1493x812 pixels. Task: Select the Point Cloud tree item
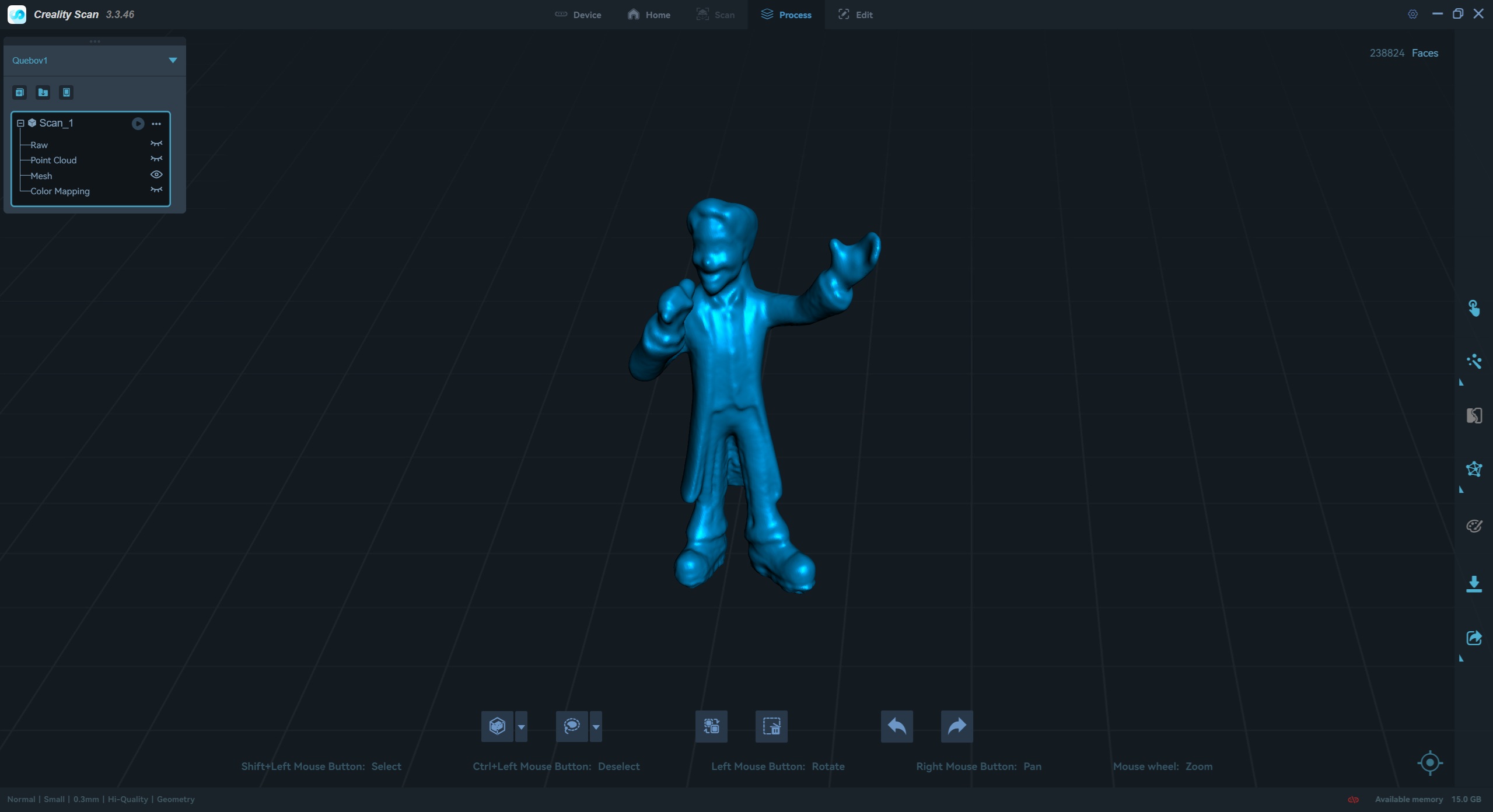coord(54,160)
